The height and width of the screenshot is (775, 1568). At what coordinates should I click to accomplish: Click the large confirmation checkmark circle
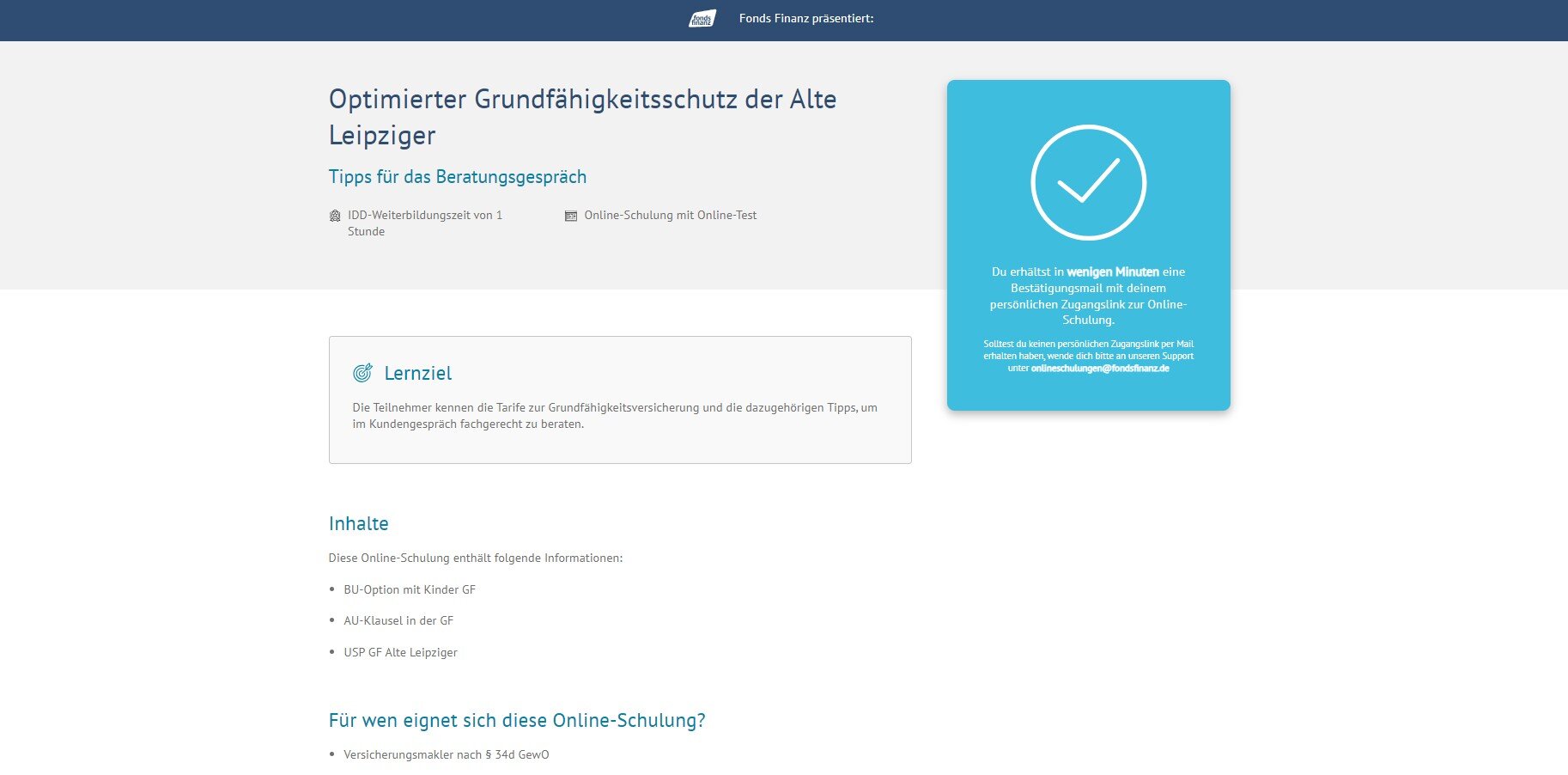(x=1088, y=182)
